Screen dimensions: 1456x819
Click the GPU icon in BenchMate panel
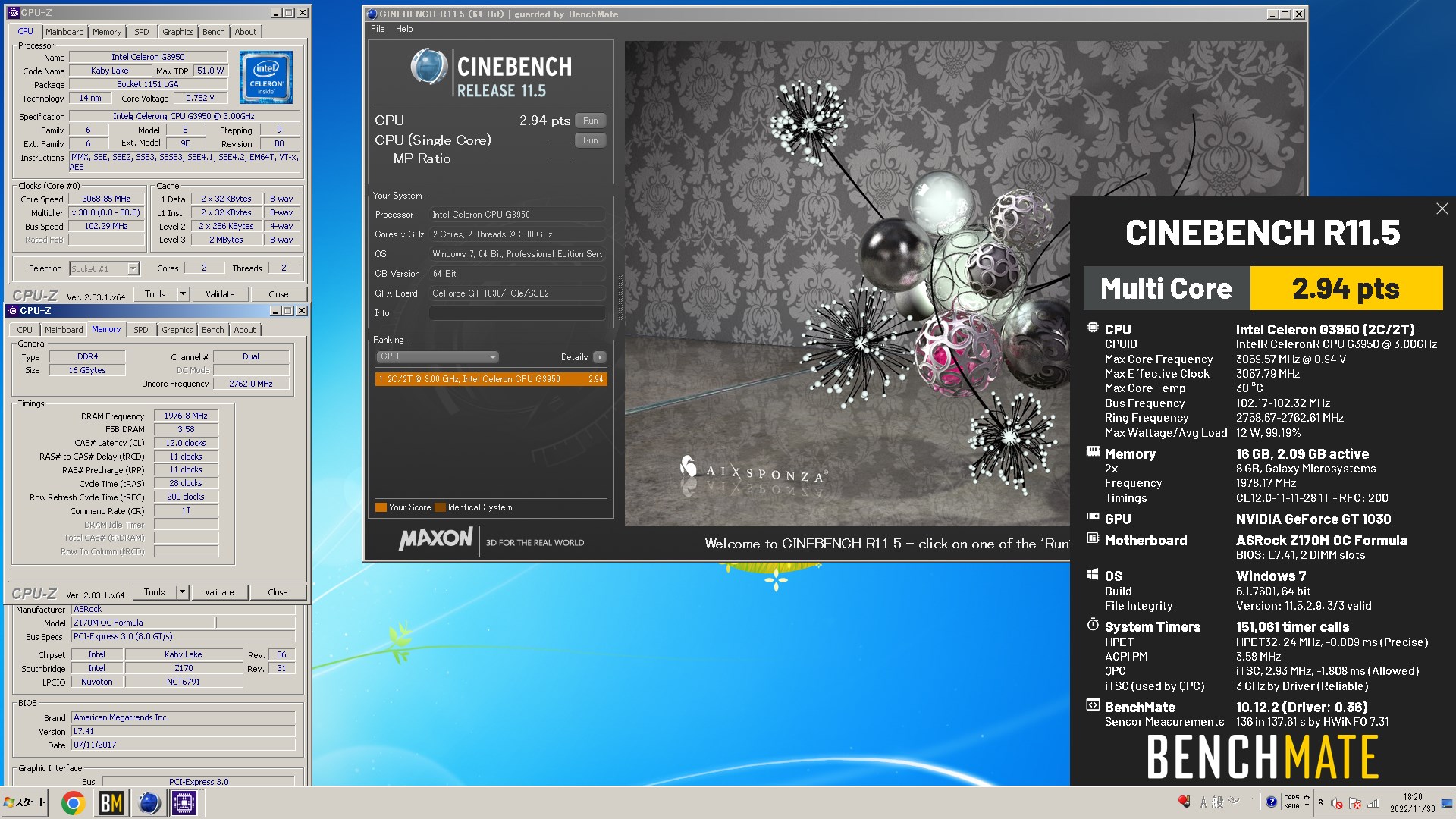(x=1093, y=517)
